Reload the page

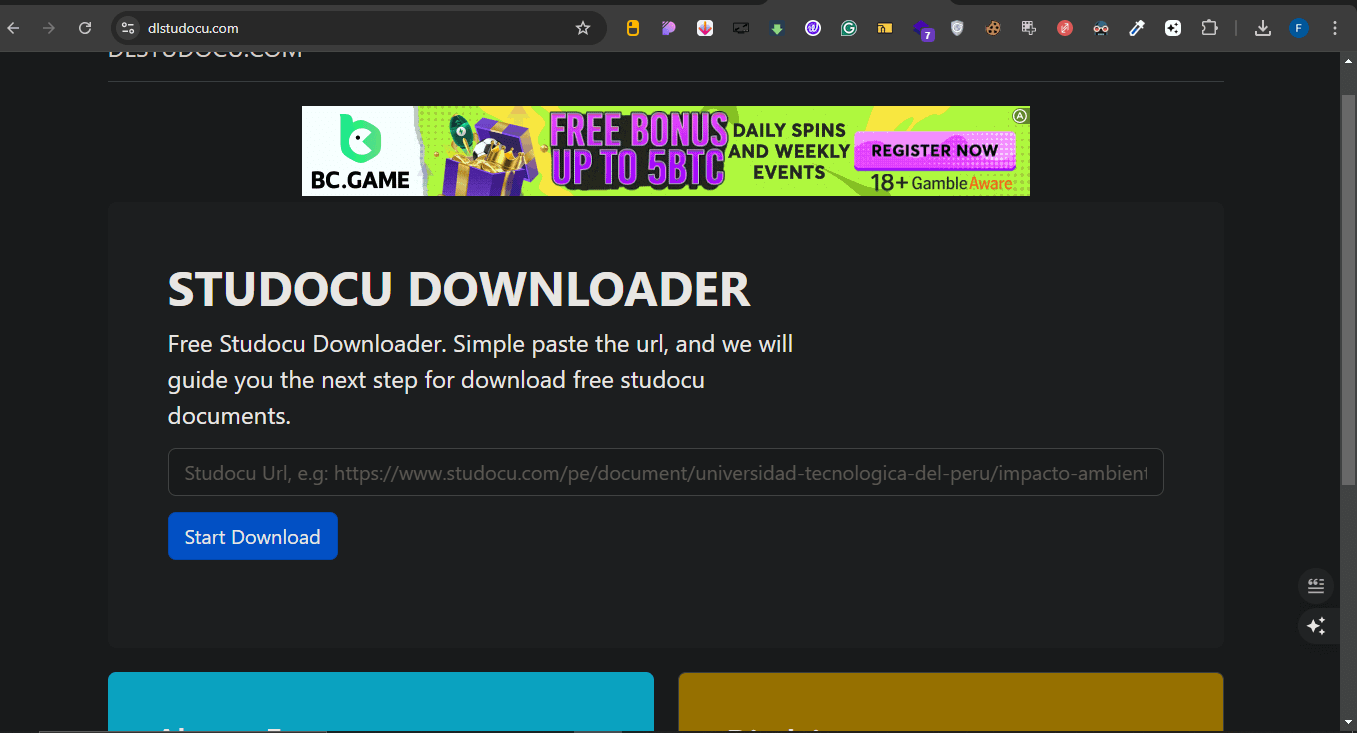[84, 28]
